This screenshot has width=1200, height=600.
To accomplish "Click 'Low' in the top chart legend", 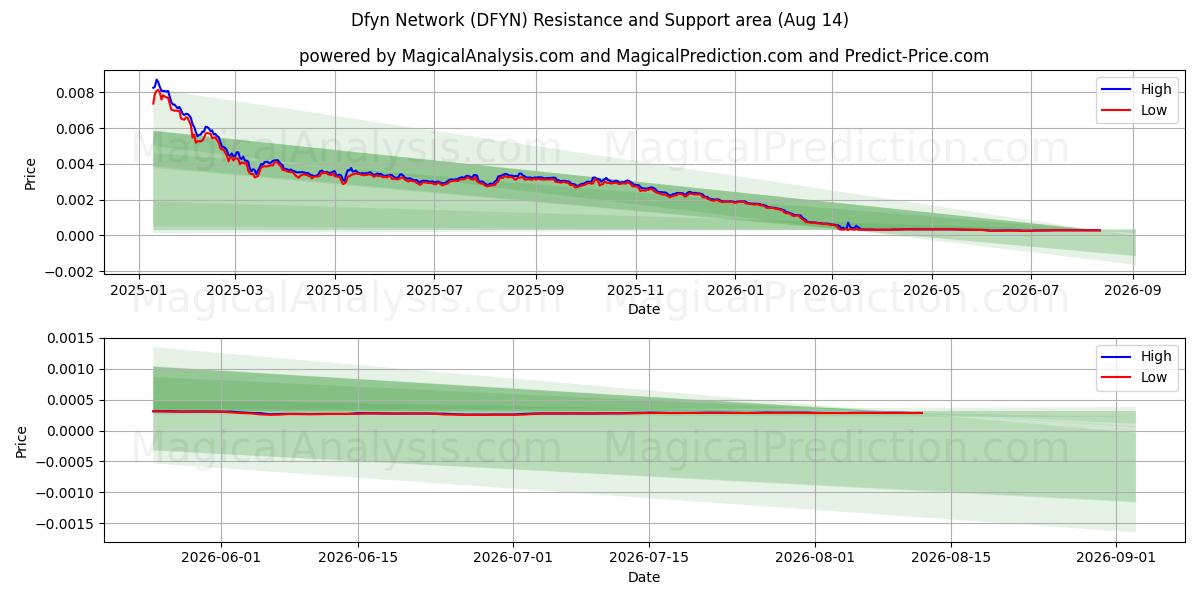I will 1154,110.
